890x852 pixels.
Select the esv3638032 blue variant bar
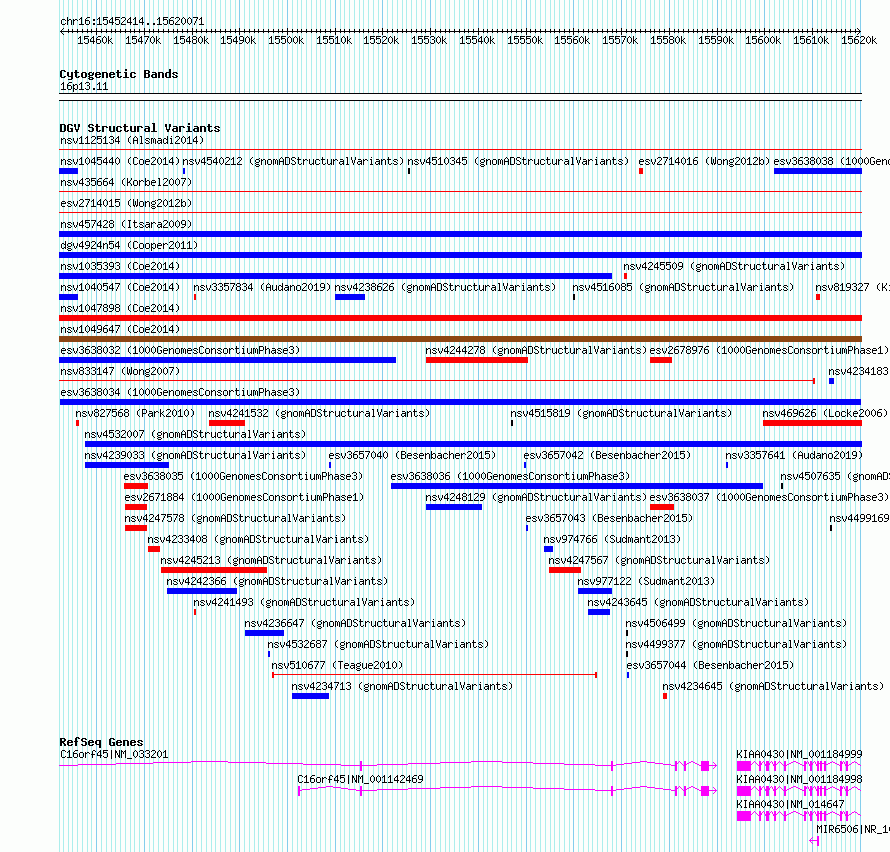tap(228, 360)
